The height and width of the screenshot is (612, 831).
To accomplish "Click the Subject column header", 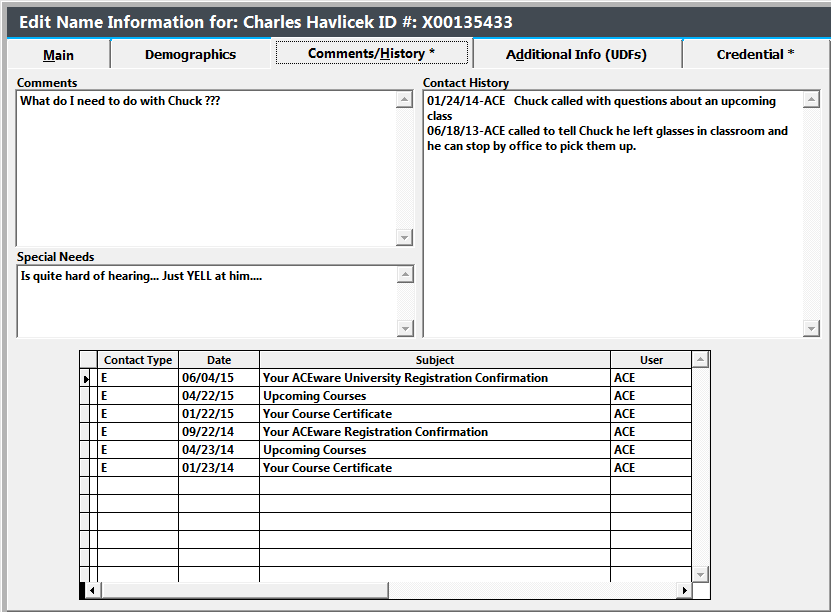I will (435, 360).
